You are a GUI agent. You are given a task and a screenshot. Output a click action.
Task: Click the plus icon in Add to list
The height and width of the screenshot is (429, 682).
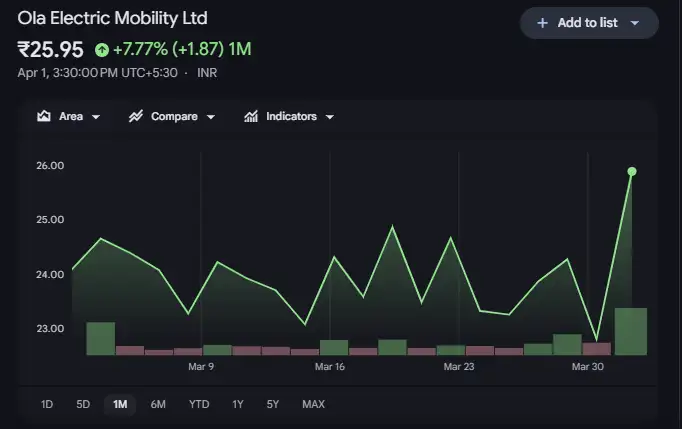coord(542,23)
